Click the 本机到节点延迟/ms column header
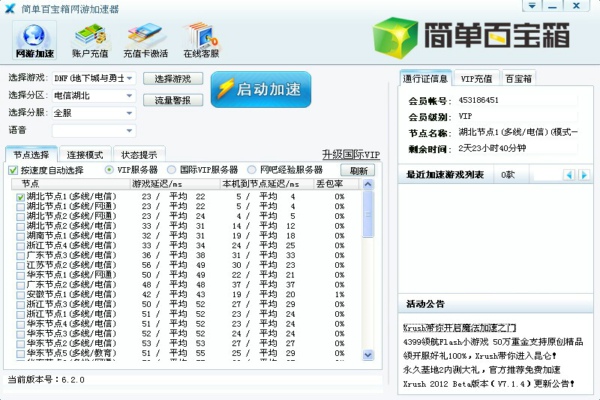The width and height of the screenshot is (600, 400). [267, 184]
